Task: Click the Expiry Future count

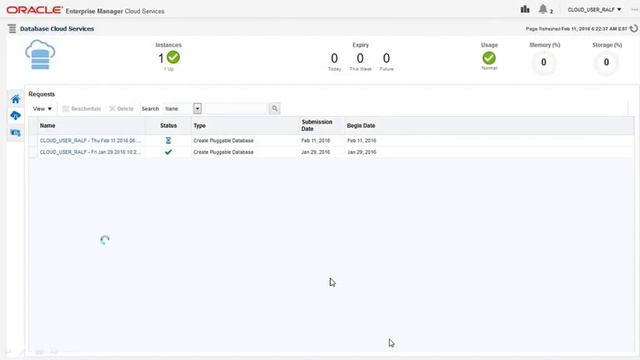Action: point(386,58)
